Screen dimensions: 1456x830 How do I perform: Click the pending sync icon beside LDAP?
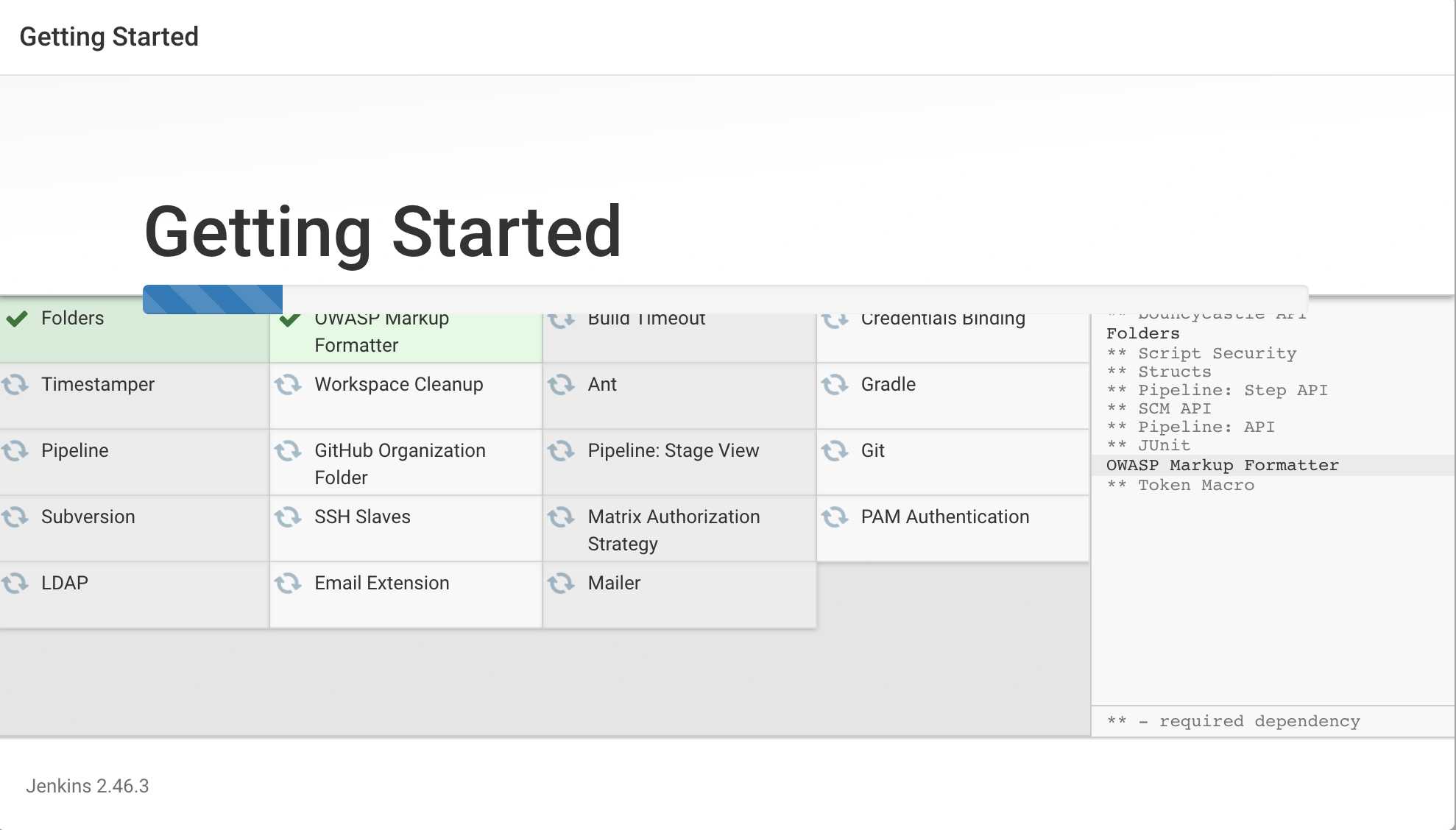point(15,583)
